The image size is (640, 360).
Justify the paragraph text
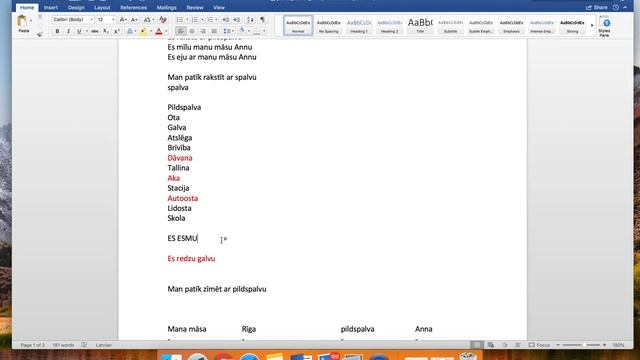[x=214, y=31]
